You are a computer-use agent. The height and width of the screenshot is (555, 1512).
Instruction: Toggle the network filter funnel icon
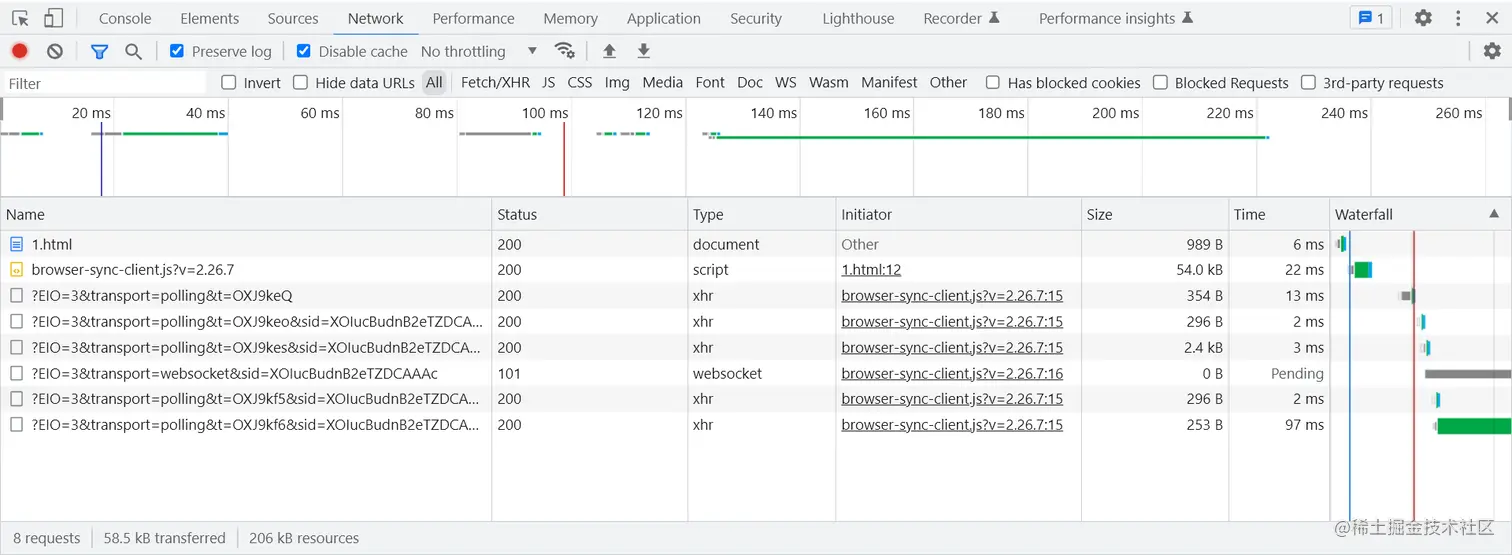[99, 51]
